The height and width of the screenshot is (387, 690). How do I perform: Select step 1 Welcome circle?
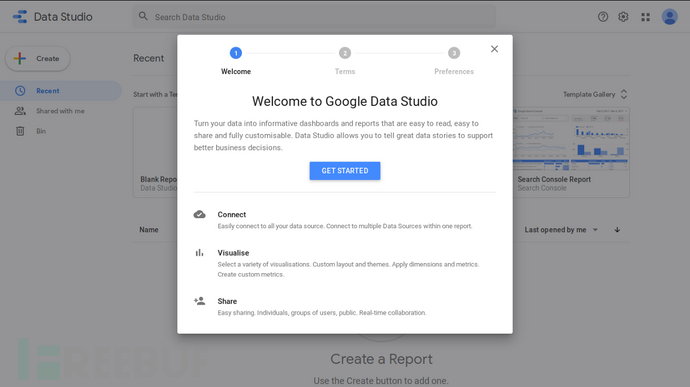tap(236, 53)
